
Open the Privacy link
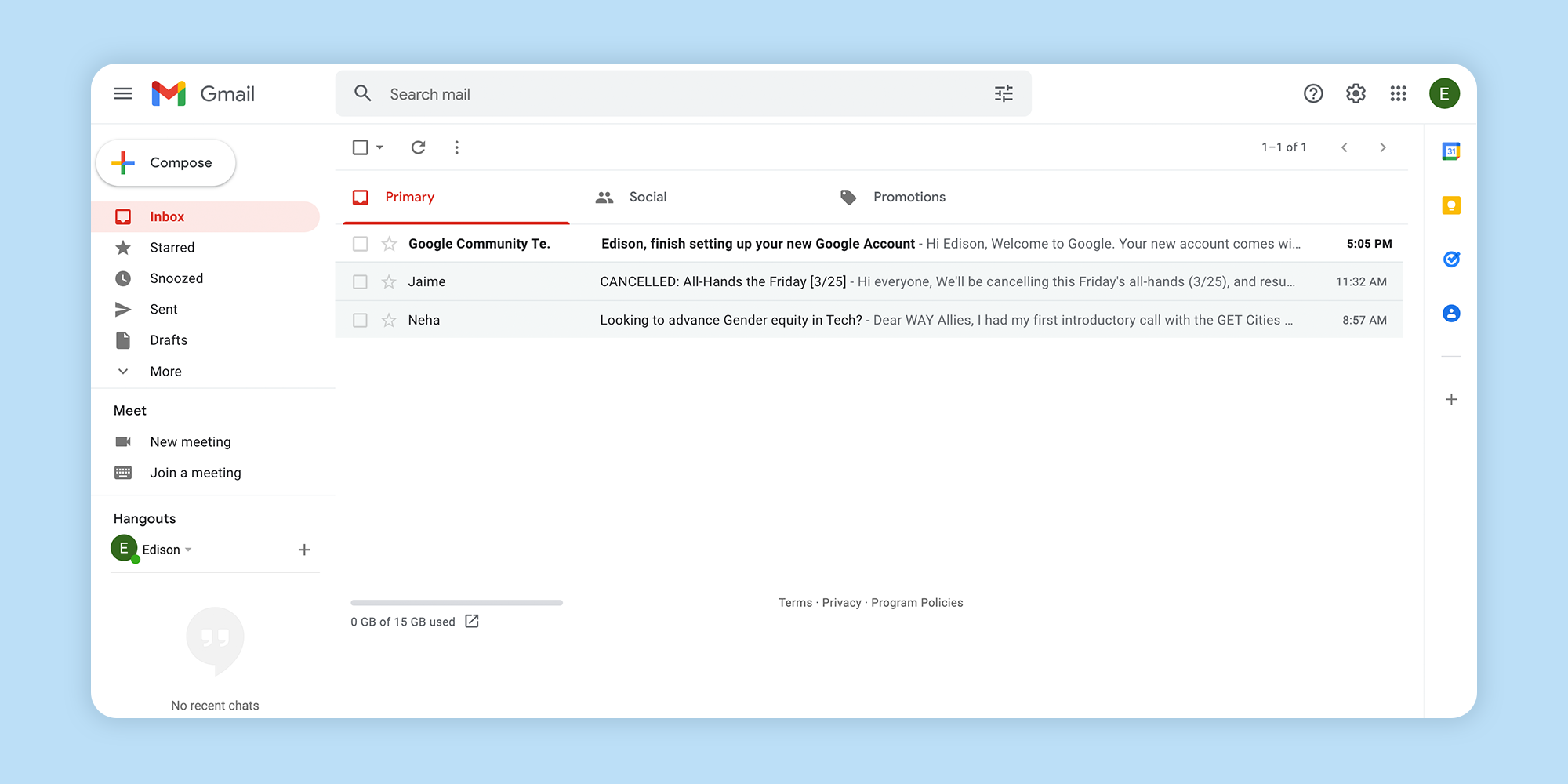(x=841, y=603)
